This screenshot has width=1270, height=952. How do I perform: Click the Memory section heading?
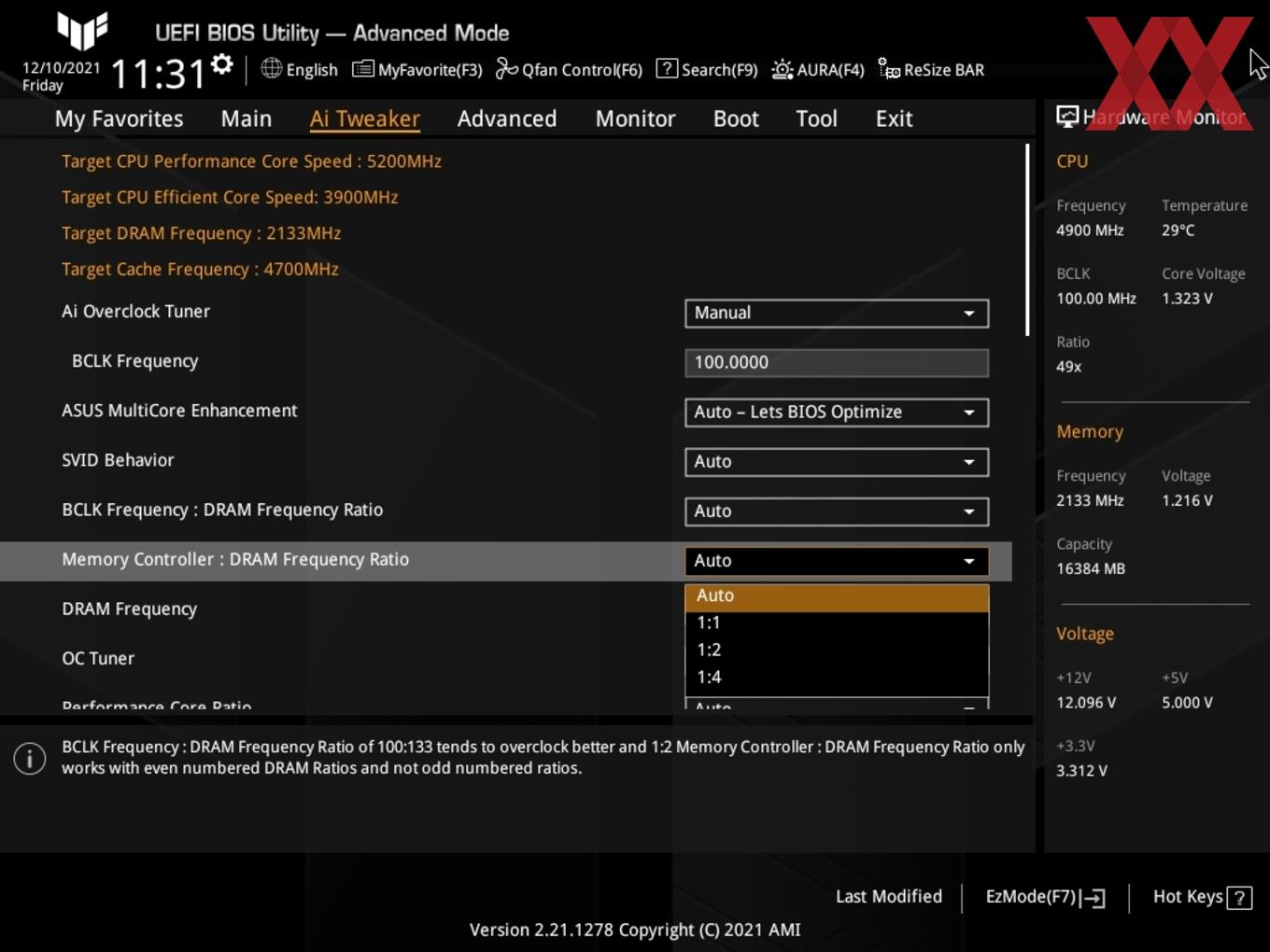coord(1090,432)
